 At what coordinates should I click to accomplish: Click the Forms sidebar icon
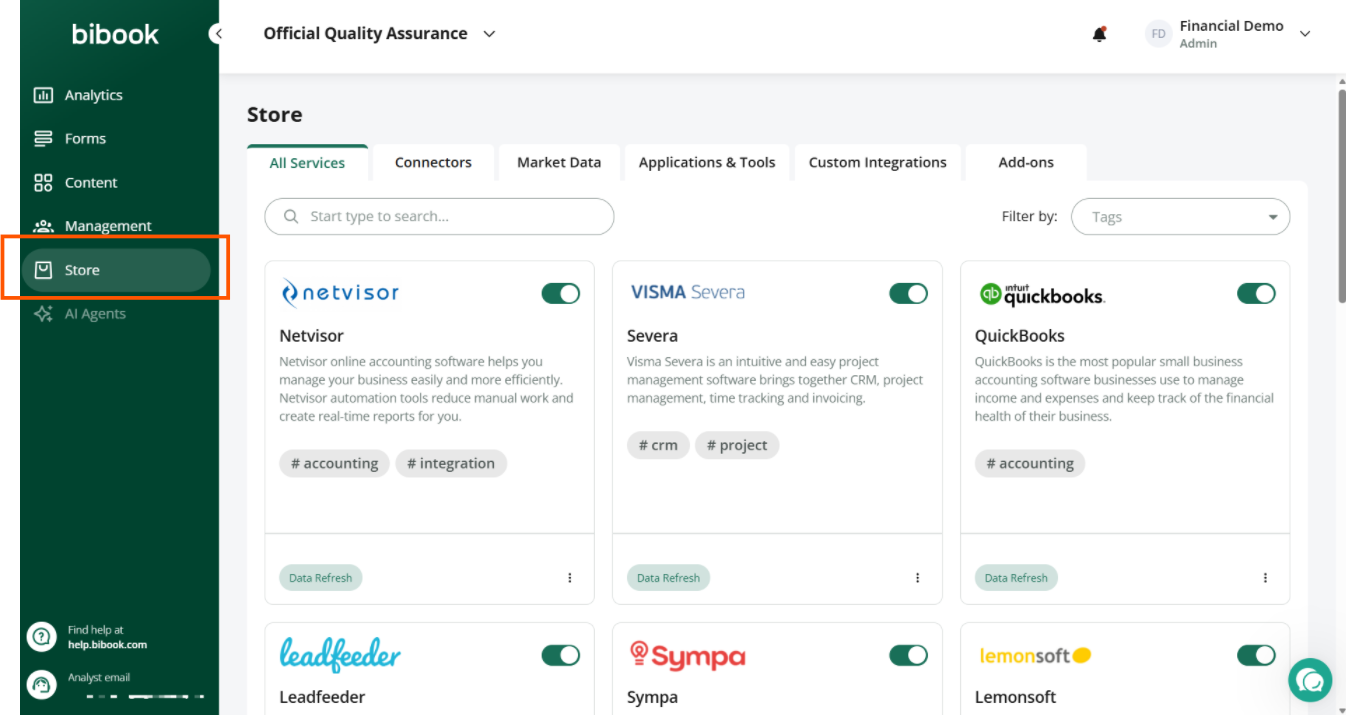(43, 139)
